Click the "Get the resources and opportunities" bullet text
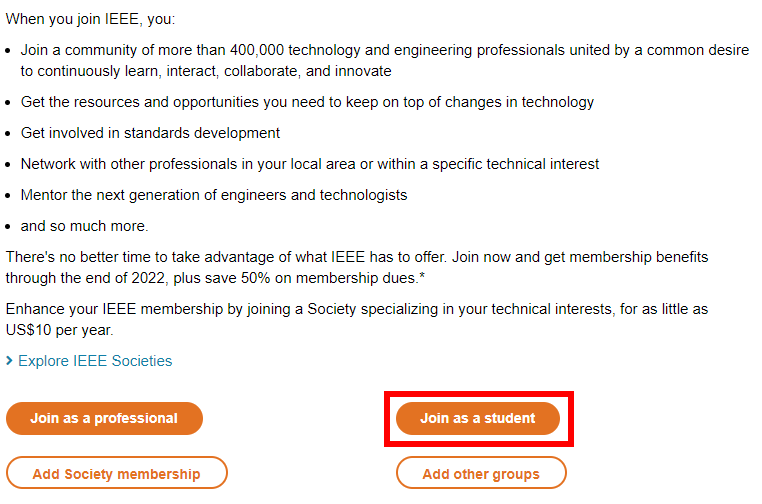 click(x=307, y=102)
